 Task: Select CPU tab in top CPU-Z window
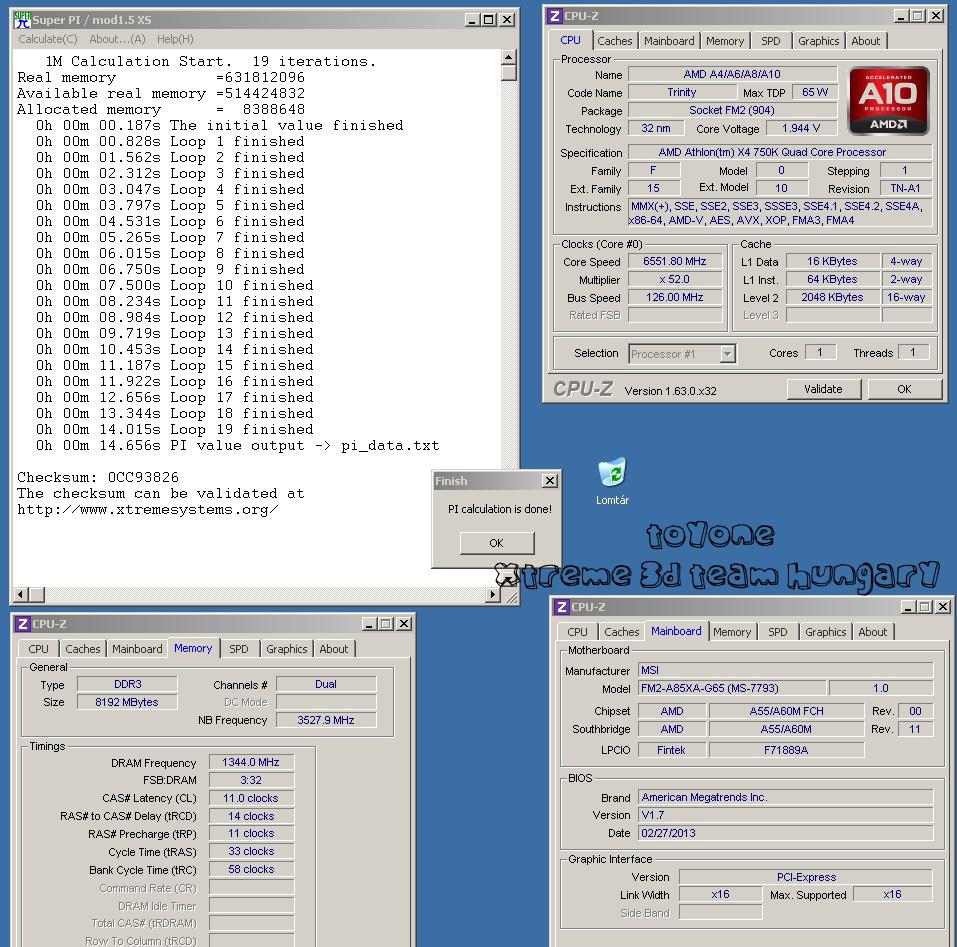click(571, 40)
